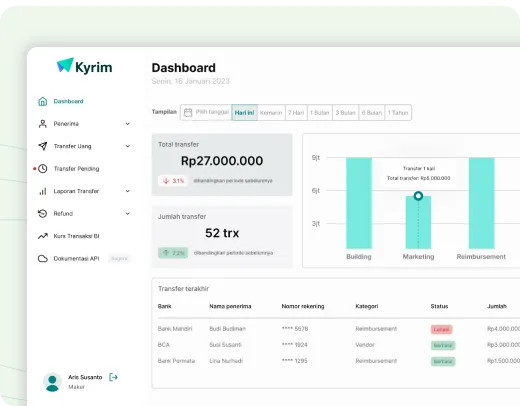Screen dimensions: 520x406
Task: Click the Rp27.000.000 total amount
Action: (x=222, y=161)
